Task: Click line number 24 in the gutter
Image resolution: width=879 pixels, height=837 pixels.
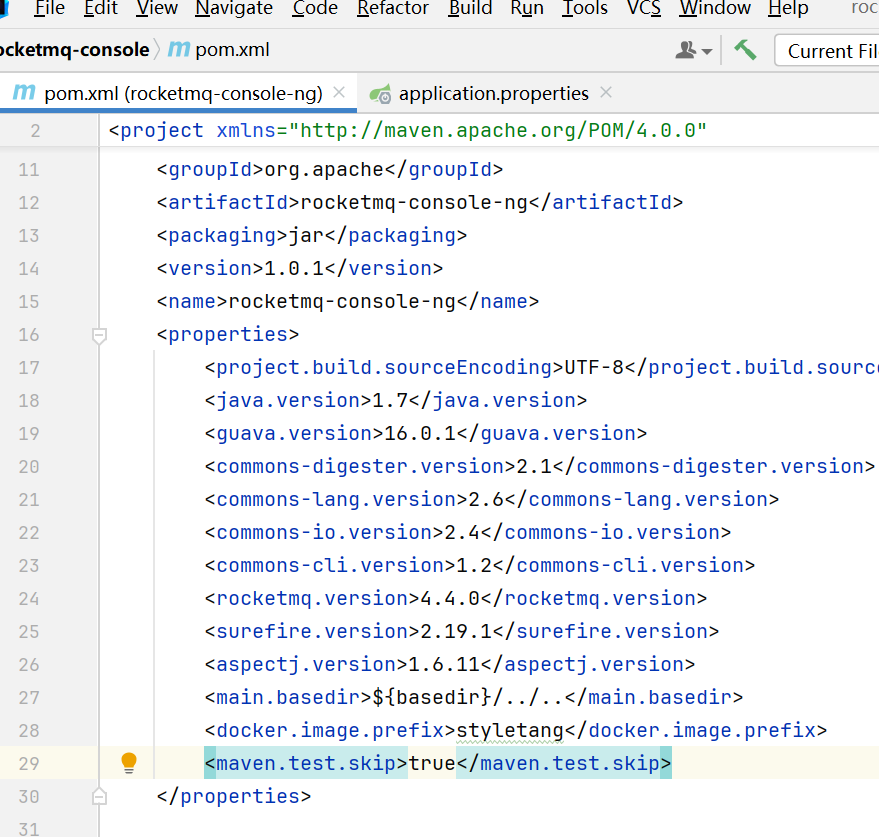Action: click(29, 599)
